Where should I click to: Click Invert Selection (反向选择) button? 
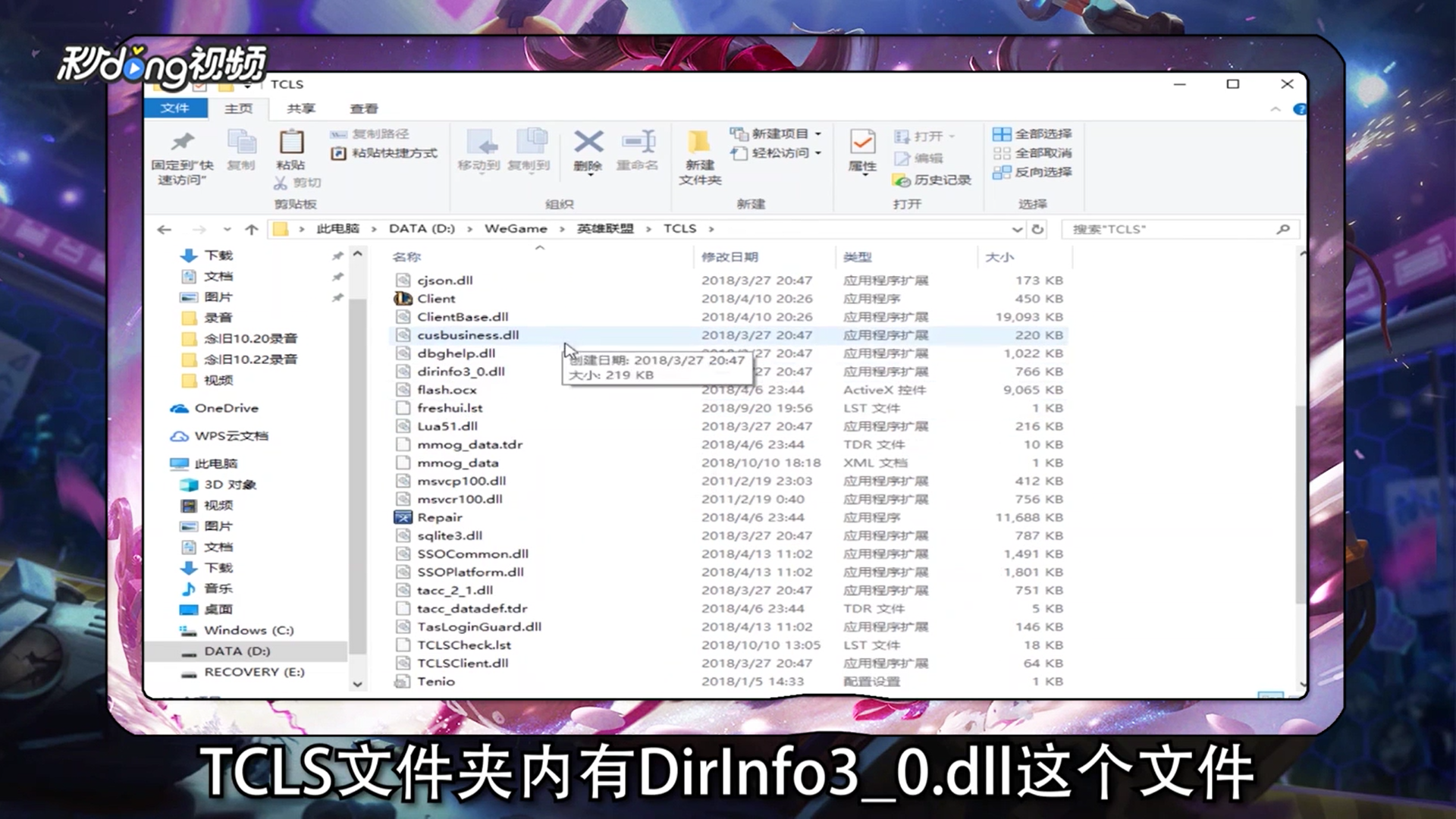(1032, 172)
